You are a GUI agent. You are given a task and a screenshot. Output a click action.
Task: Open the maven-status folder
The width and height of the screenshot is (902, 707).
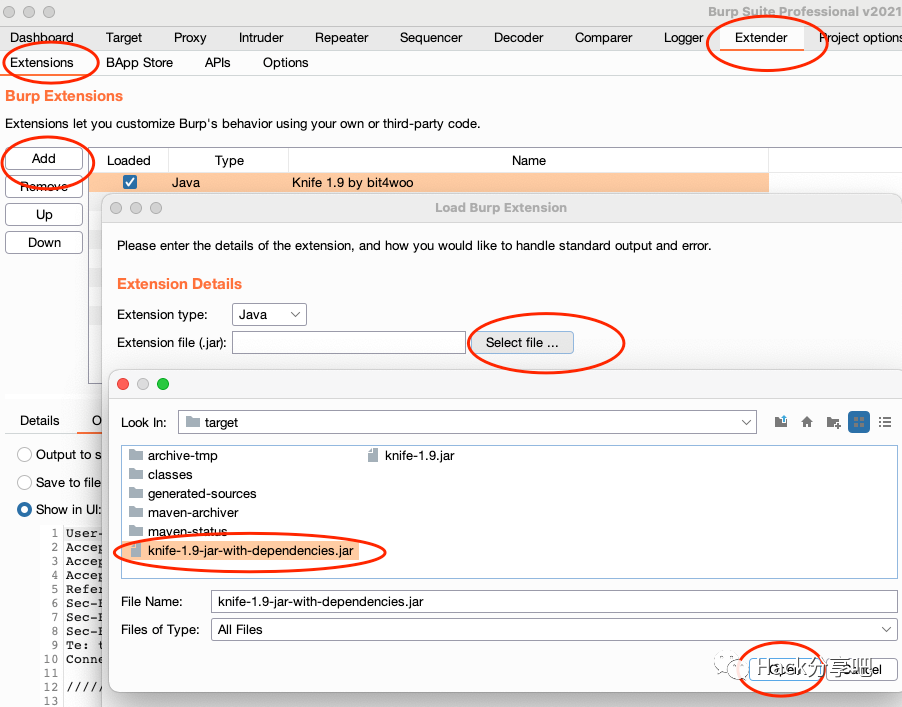178,531
